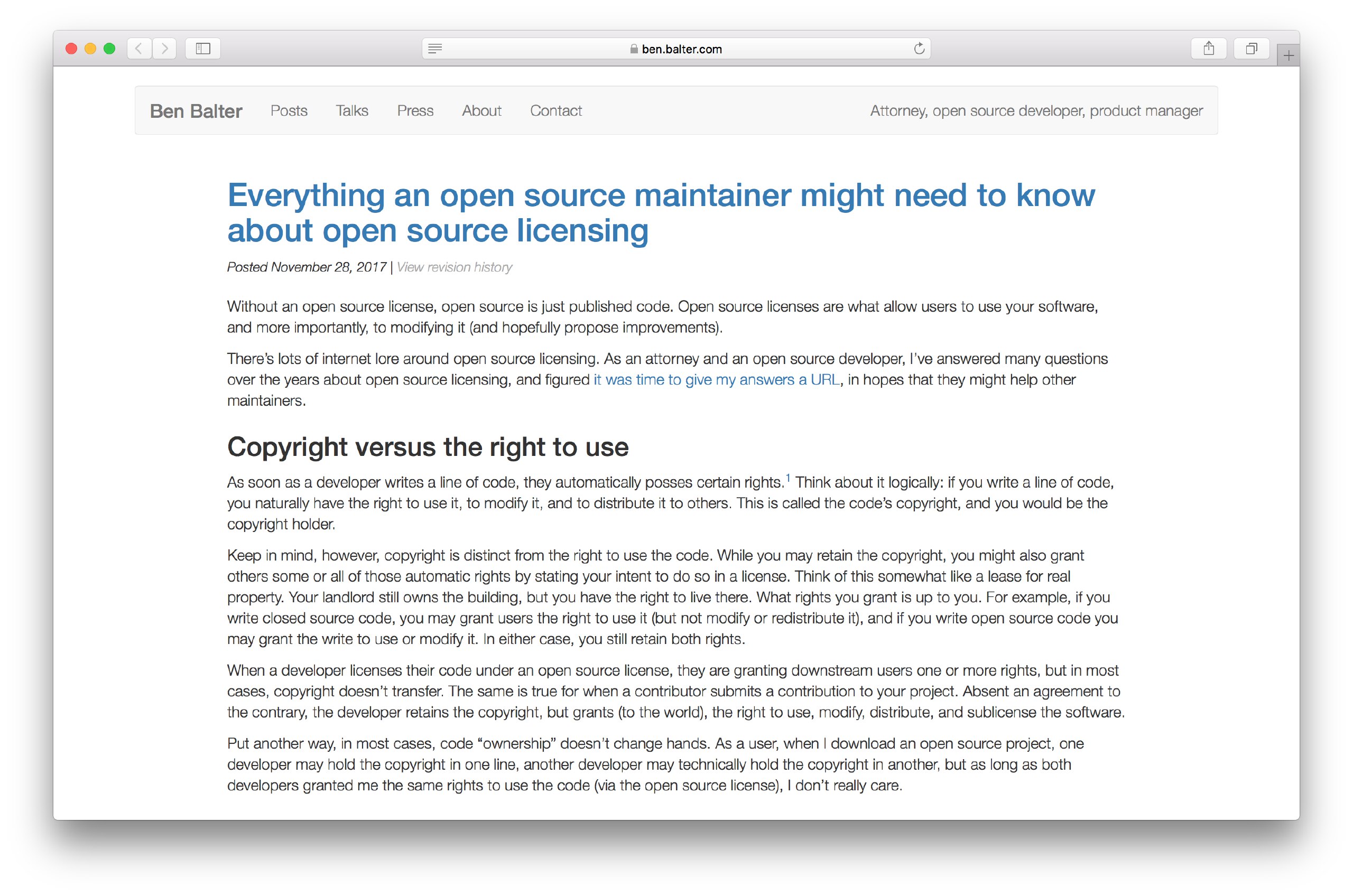Go forward with the Safari forward arrow

tap(164, 49)
